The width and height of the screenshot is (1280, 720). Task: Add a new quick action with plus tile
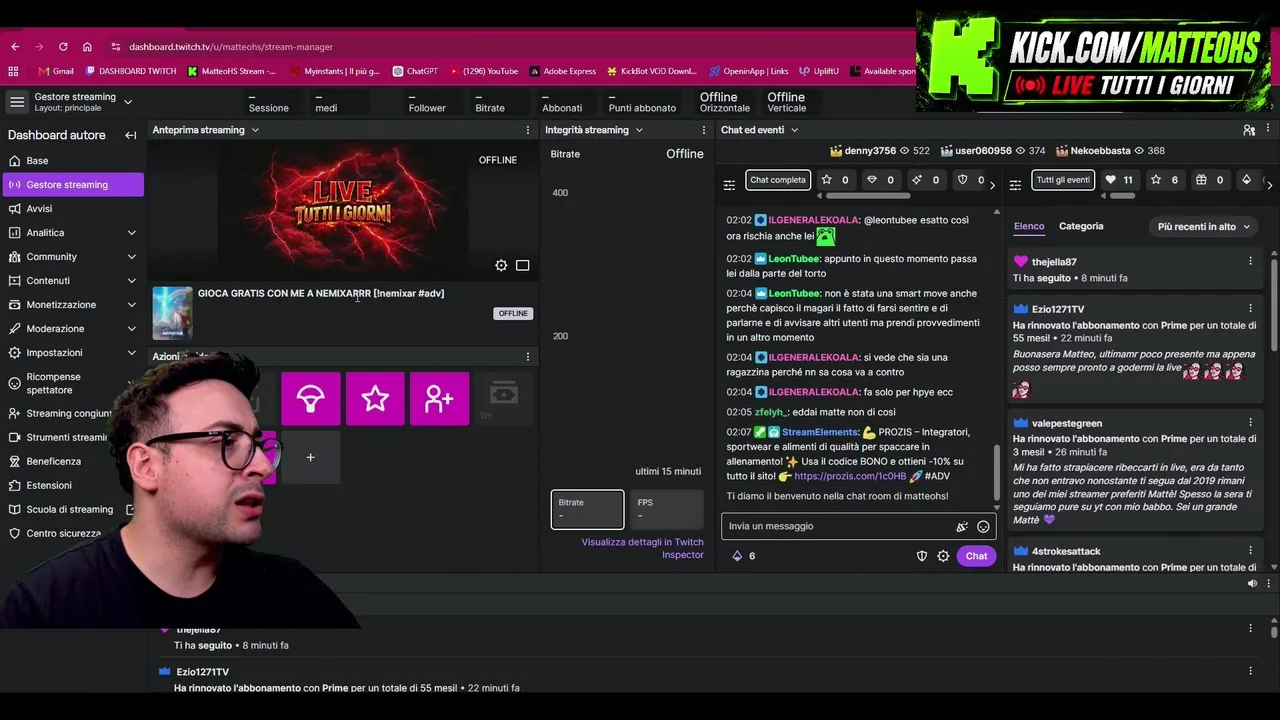[x=310, y=457]
